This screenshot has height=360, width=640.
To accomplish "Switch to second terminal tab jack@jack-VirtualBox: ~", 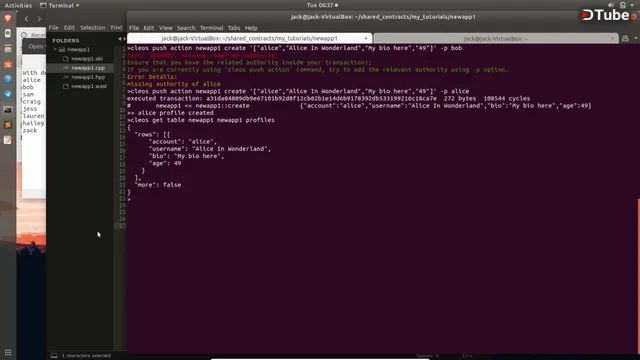I will click(496, 39).
